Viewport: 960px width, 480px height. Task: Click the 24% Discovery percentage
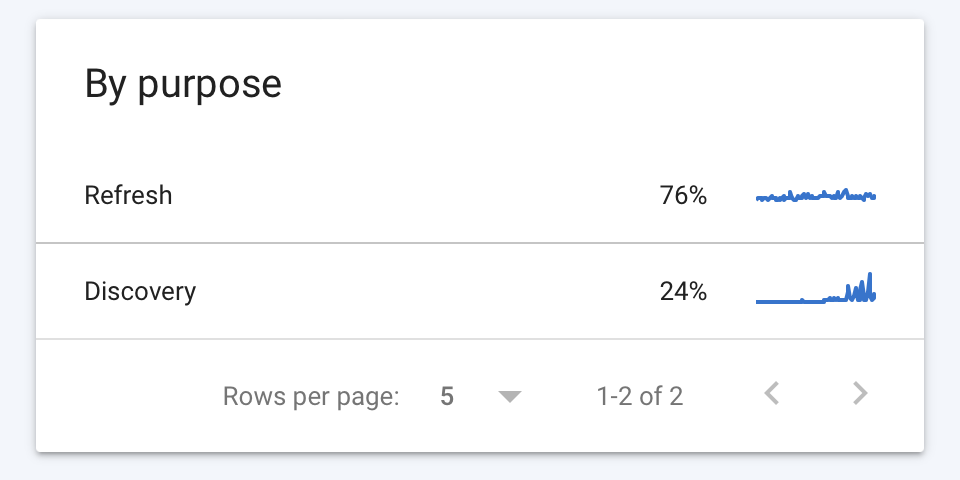click(683, 291)
